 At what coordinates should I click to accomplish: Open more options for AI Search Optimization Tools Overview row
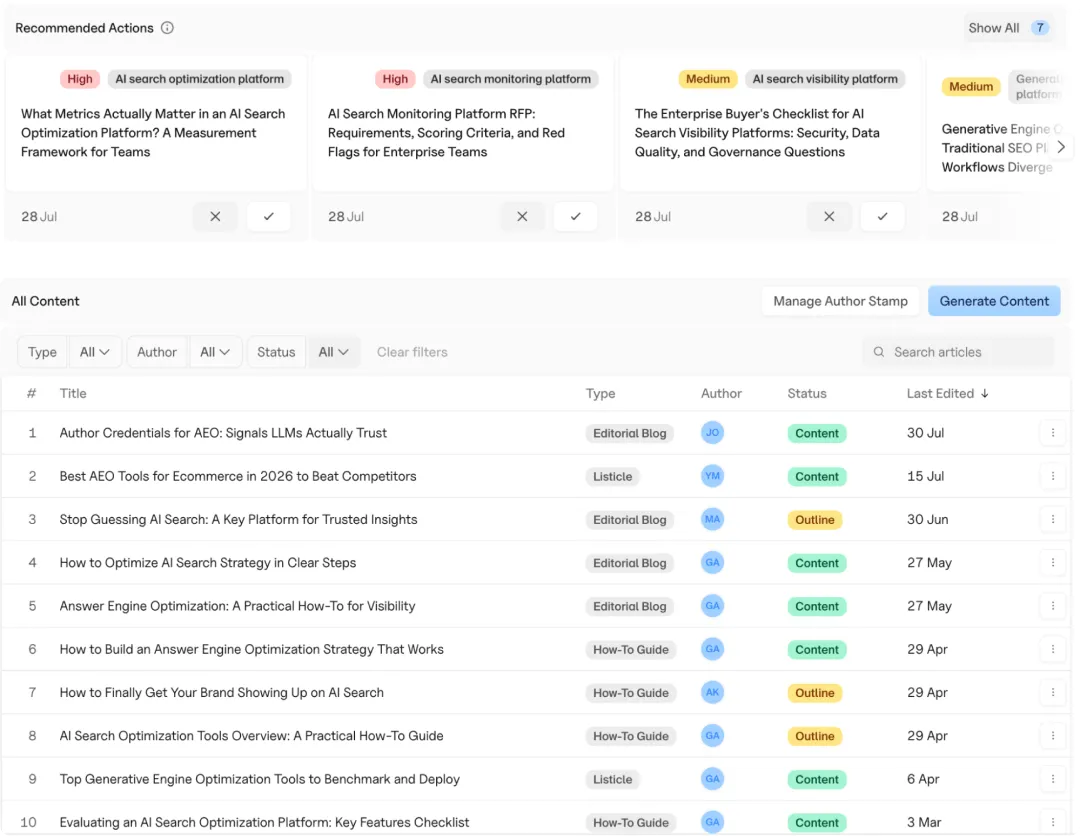(x=1053, y=735)
